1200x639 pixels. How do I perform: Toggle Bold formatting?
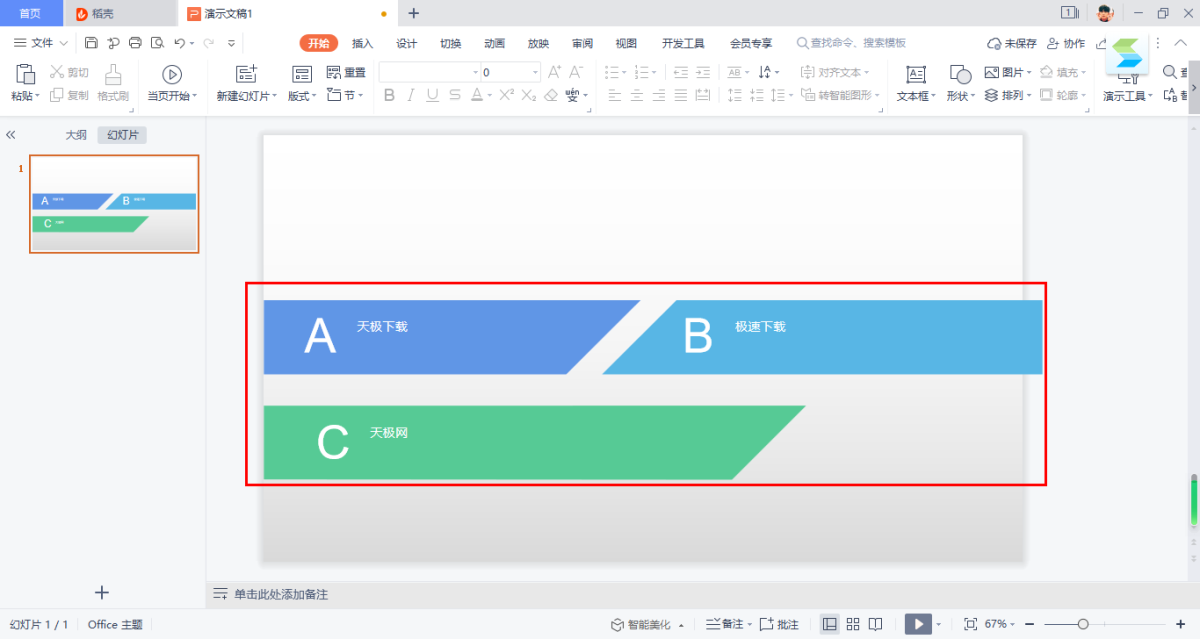click(389, 95)
